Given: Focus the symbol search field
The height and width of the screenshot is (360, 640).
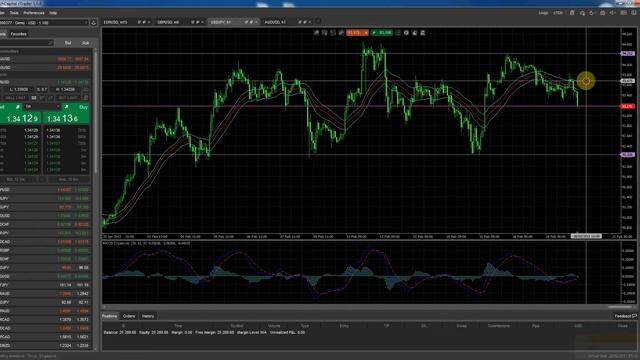Looking at the screenshot, I should [27, 42].
